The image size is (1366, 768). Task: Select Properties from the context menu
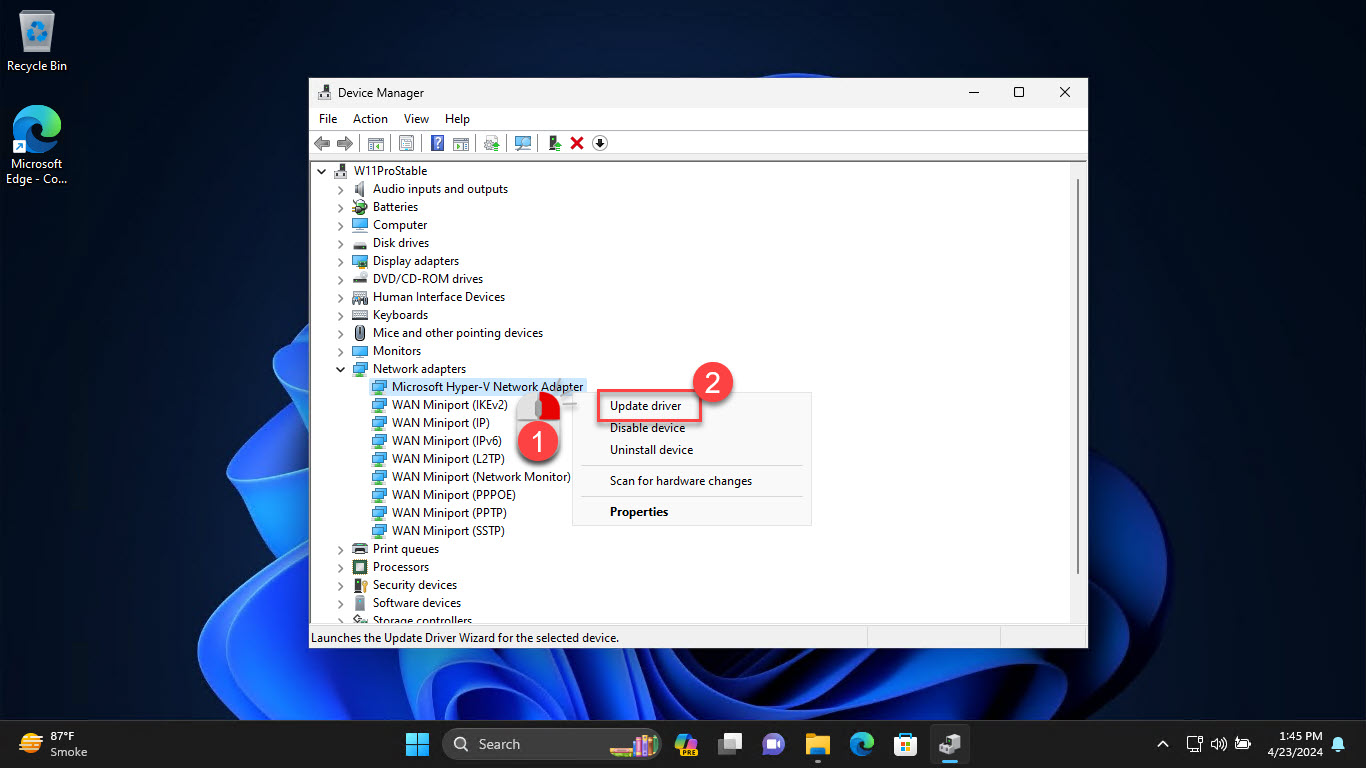click(638, 511)
